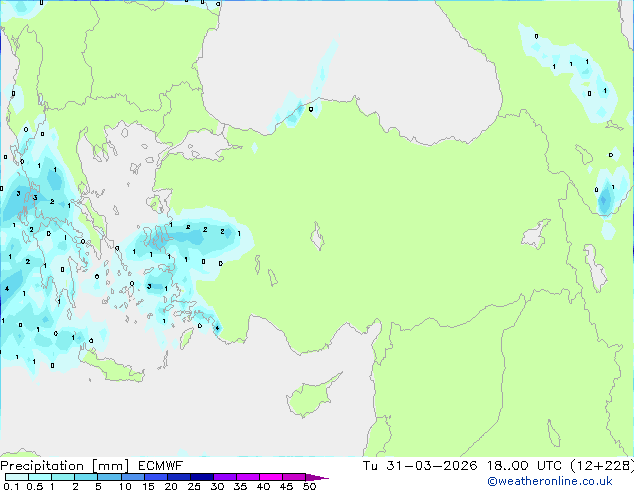Pick the 30–35 mm purple legend swatch
This screenshot has width=634, height=490.
[x=225, y=477]
